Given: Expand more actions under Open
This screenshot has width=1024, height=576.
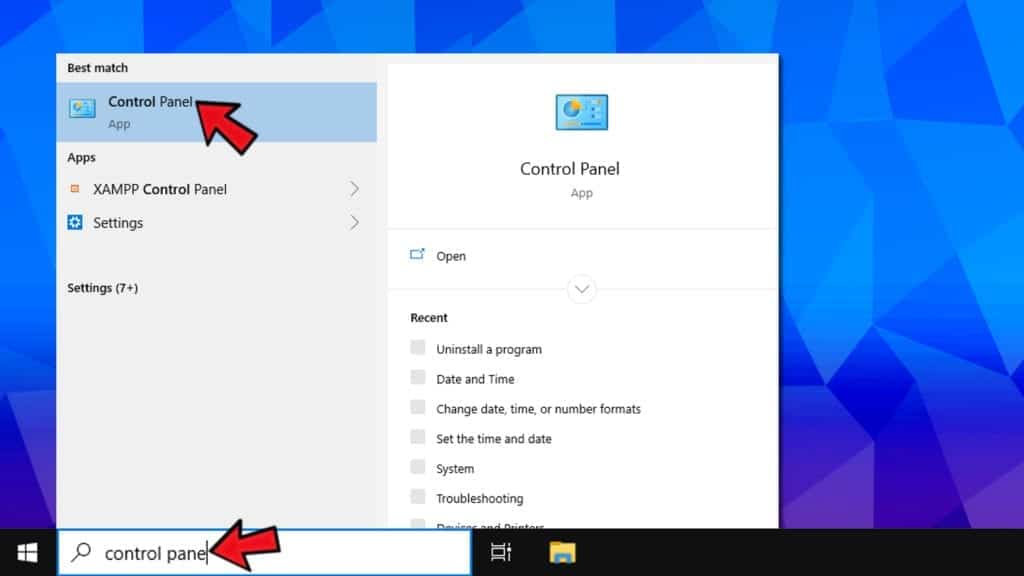Looking at the screenshot, I should 581,289.
